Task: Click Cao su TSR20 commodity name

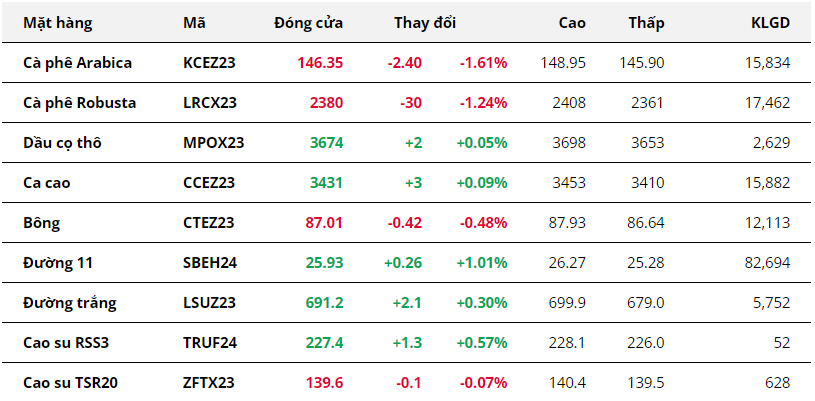Action: tap(71, 382)
